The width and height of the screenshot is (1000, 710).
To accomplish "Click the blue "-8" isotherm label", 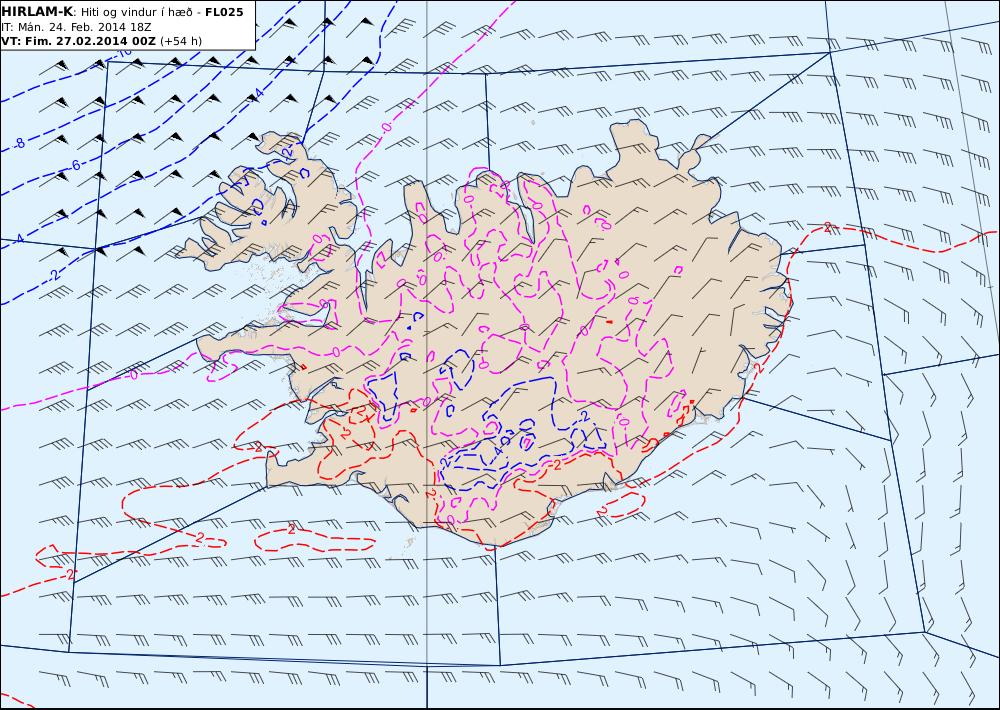I will click(x=19, y=143).
